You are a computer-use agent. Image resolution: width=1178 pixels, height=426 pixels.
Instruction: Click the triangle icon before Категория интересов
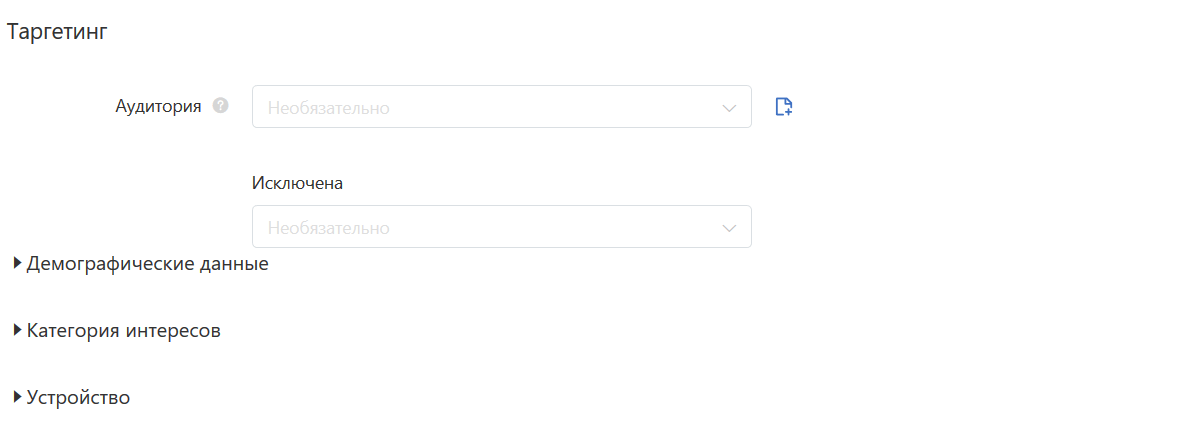pyautogui.click(x=17, y=331)
